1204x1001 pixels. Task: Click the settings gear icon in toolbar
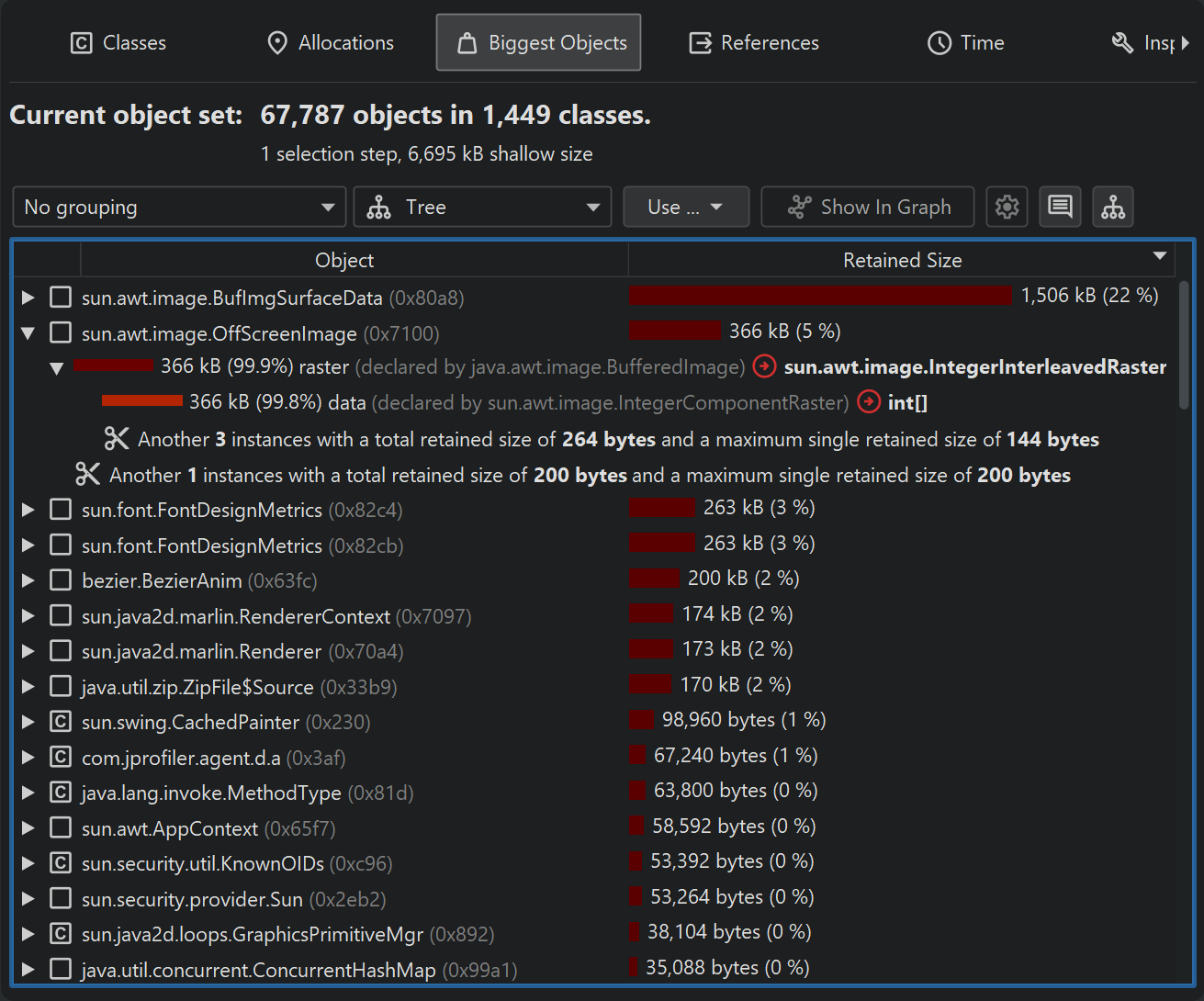1007,207
